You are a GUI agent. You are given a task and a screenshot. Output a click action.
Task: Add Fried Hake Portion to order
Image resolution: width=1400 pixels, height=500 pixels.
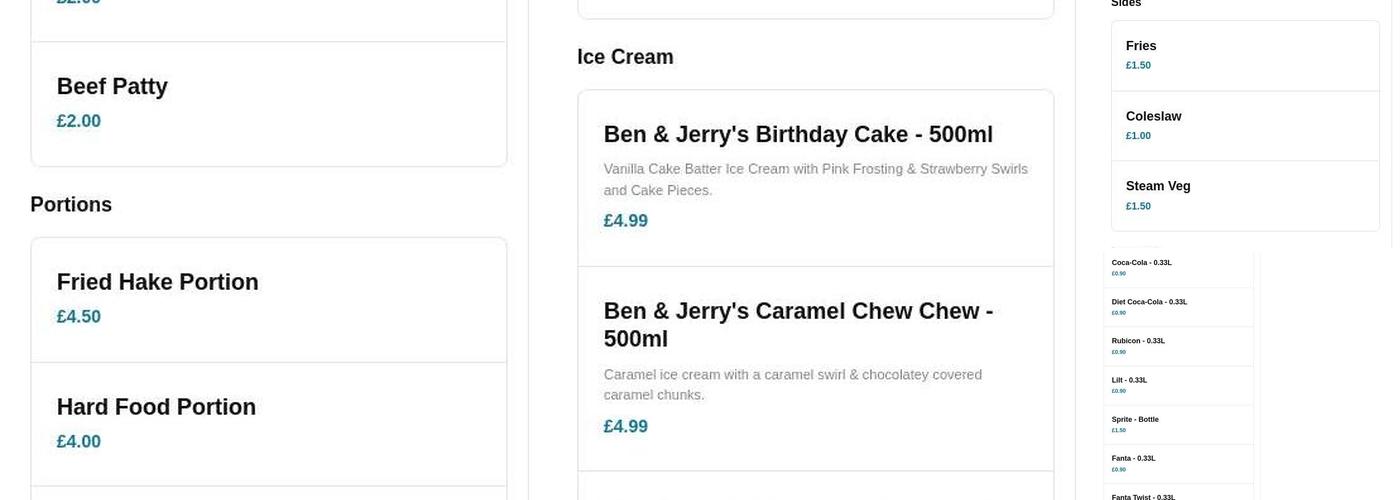[x=268, y=299]
